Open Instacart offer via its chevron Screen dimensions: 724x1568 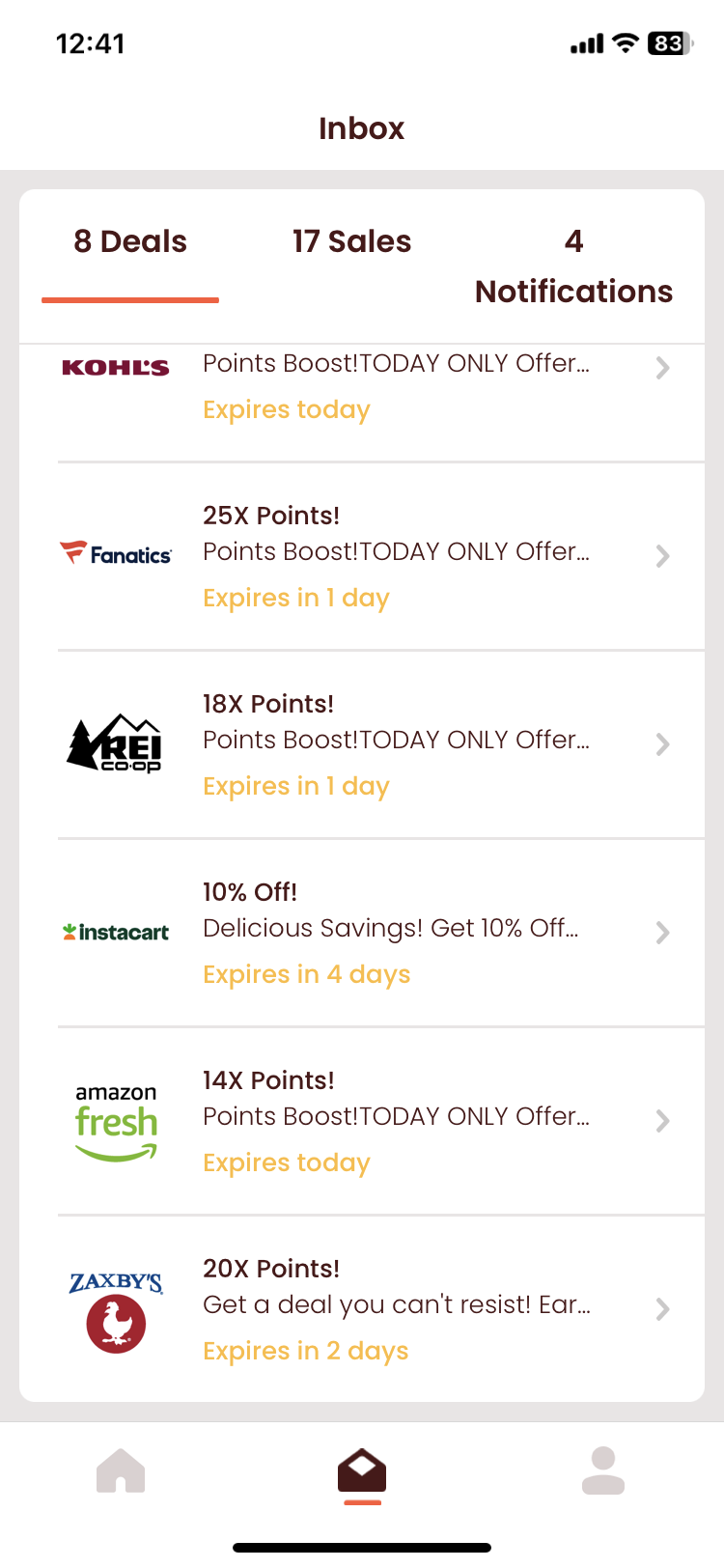pos(662,933)
